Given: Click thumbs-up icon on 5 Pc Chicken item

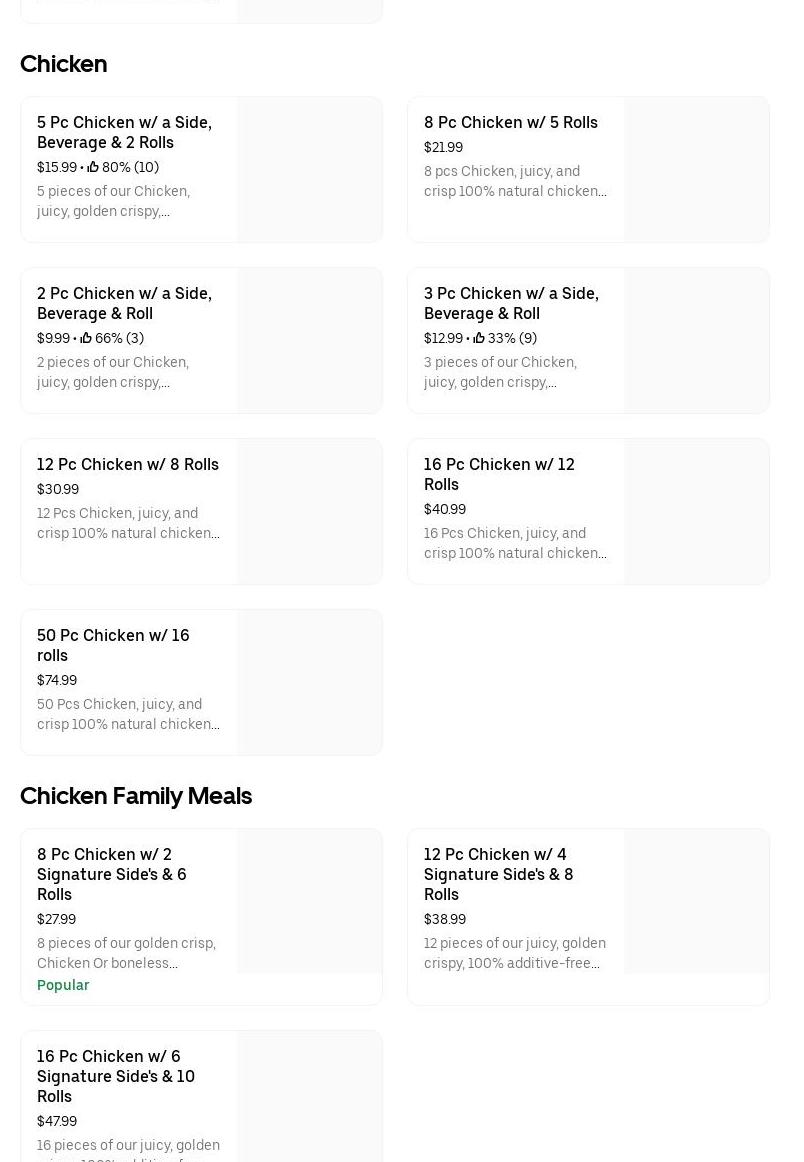Looking at the screenshot, I should (x=93, y=167).
